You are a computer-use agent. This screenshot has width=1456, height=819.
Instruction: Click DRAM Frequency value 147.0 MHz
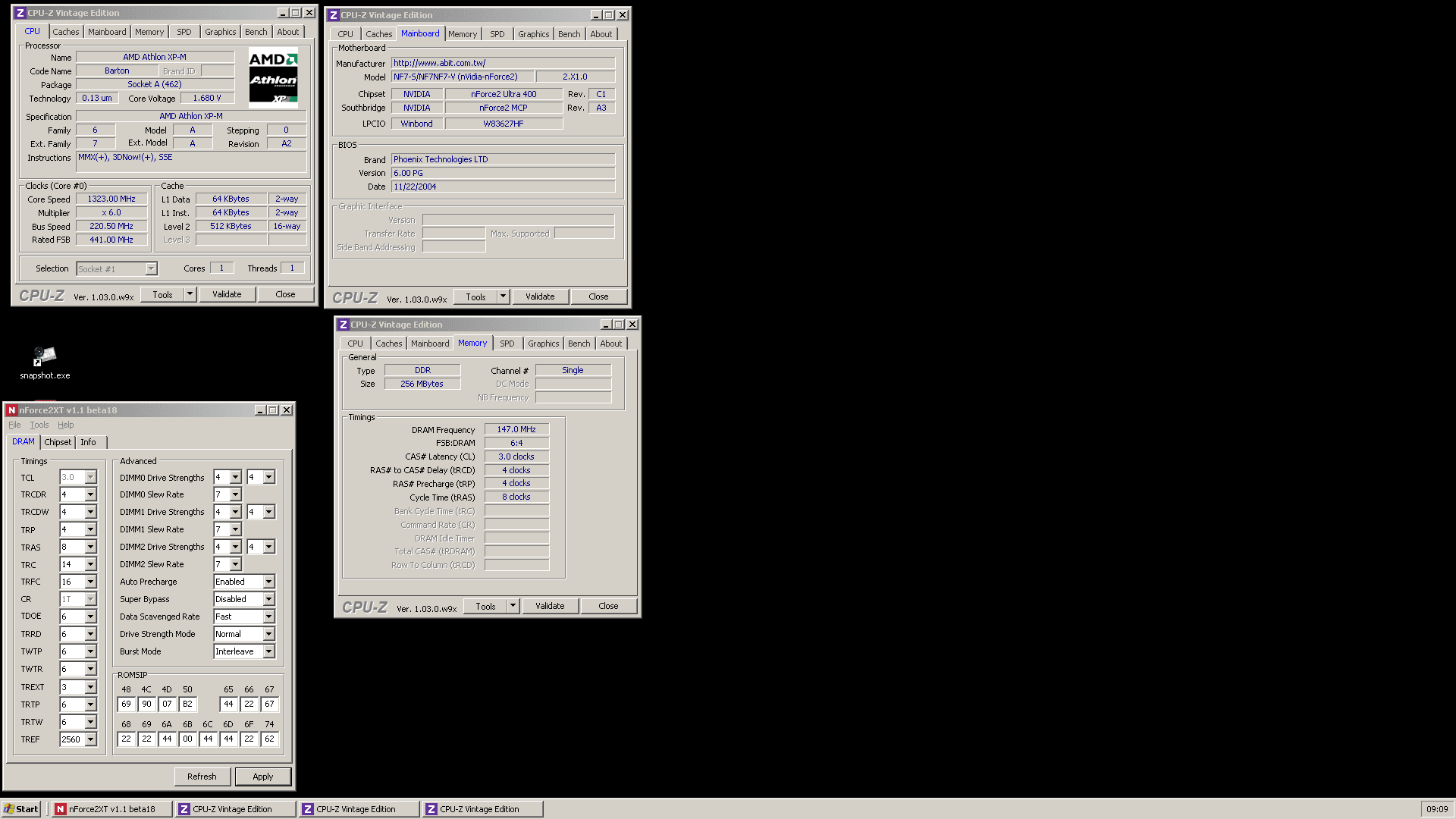click(x=516, y=429)
